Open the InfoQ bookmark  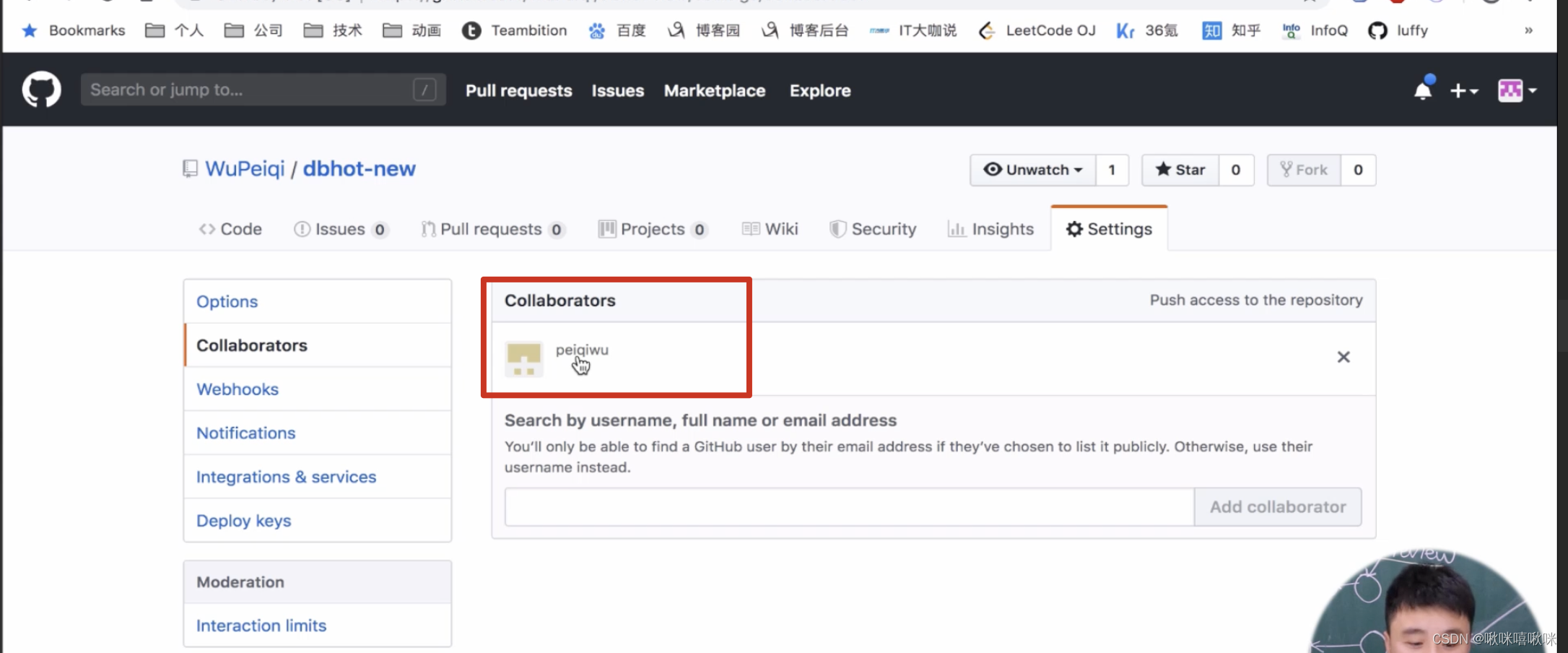pyautogui.click(x=1315, y=30)
